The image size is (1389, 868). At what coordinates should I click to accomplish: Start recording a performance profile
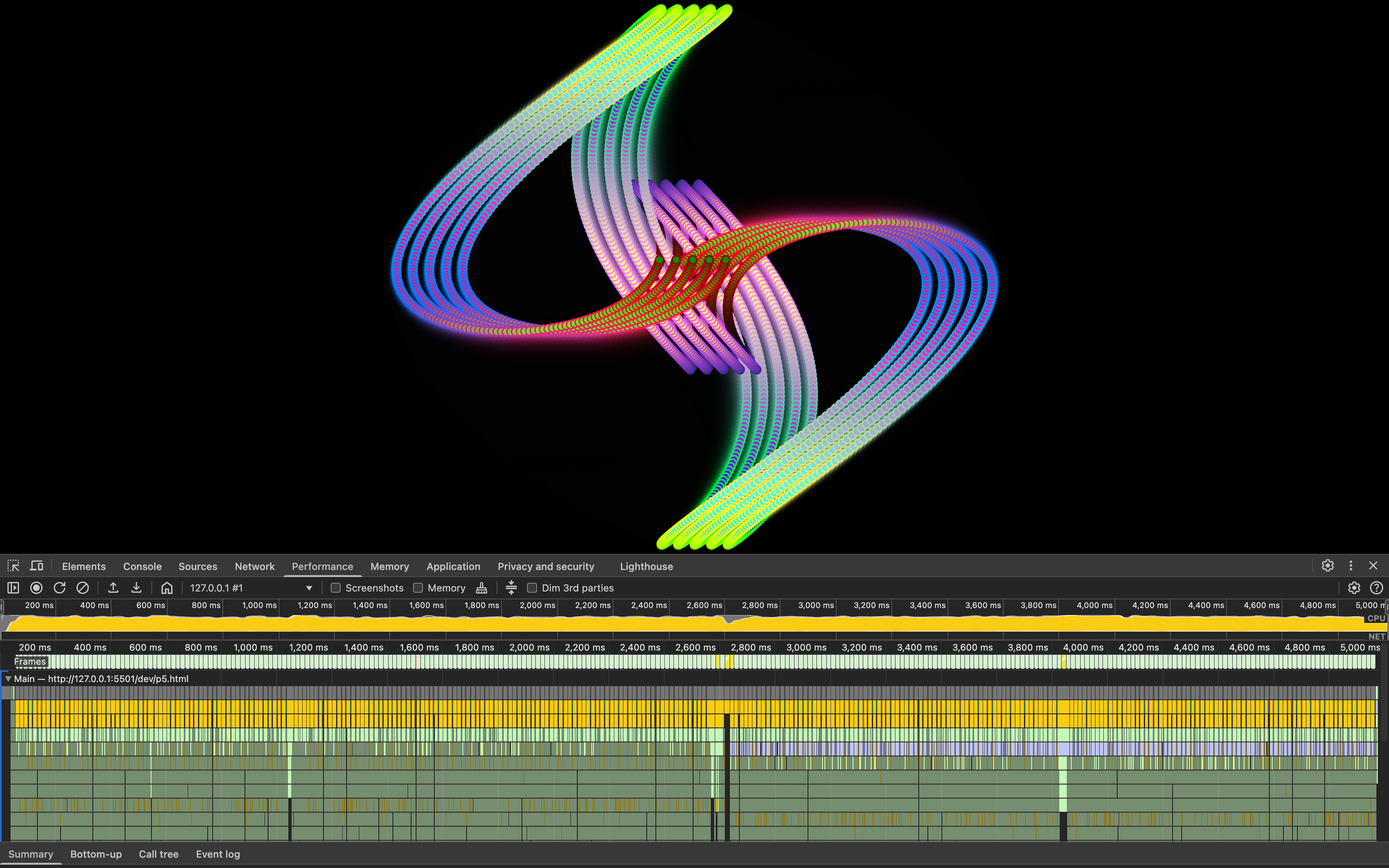[x=36, y=588]
